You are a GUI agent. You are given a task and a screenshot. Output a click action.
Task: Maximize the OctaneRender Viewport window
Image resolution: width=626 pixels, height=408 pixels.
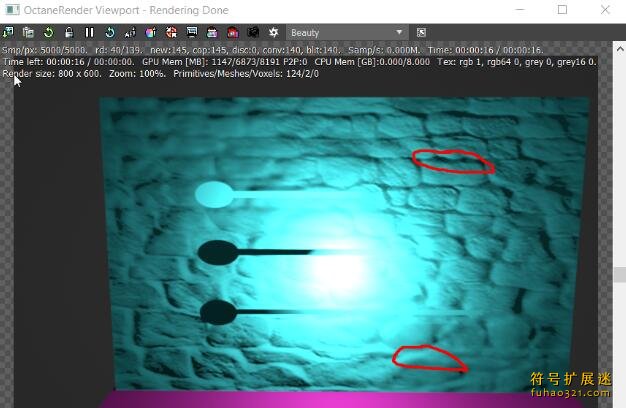coord(562,10)
